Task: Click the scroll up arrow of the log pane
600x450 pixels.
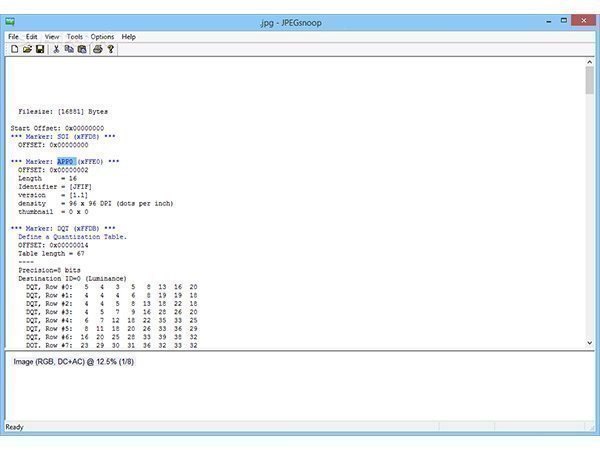Action: (589, 62)
